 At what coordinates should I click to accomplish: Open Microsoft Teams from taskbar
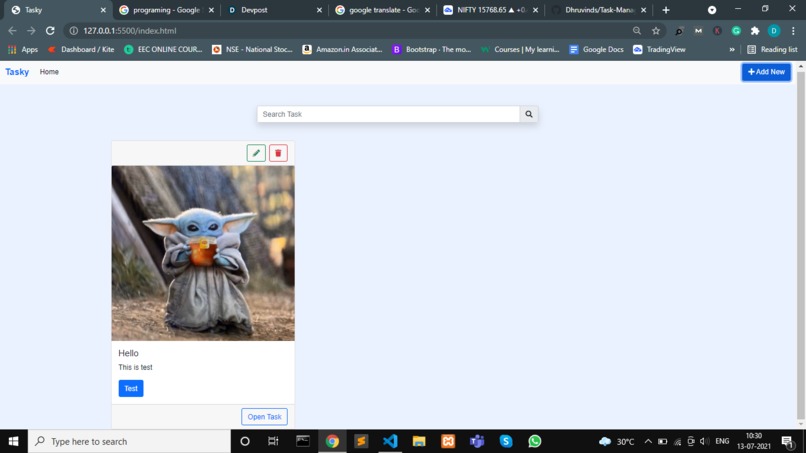pyautogui.click(x=477, y=441)
